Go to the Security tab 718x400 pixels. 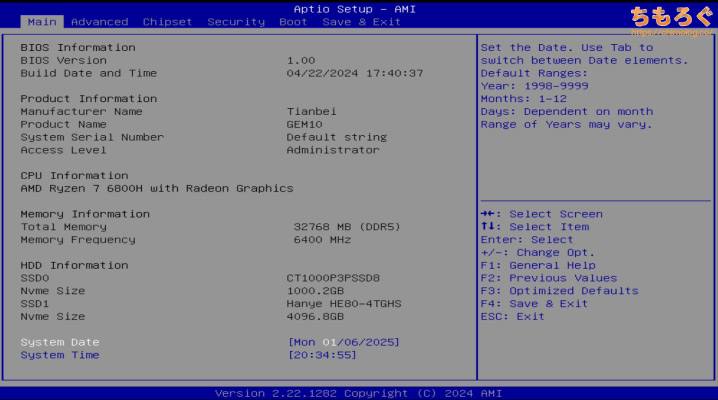236,22
